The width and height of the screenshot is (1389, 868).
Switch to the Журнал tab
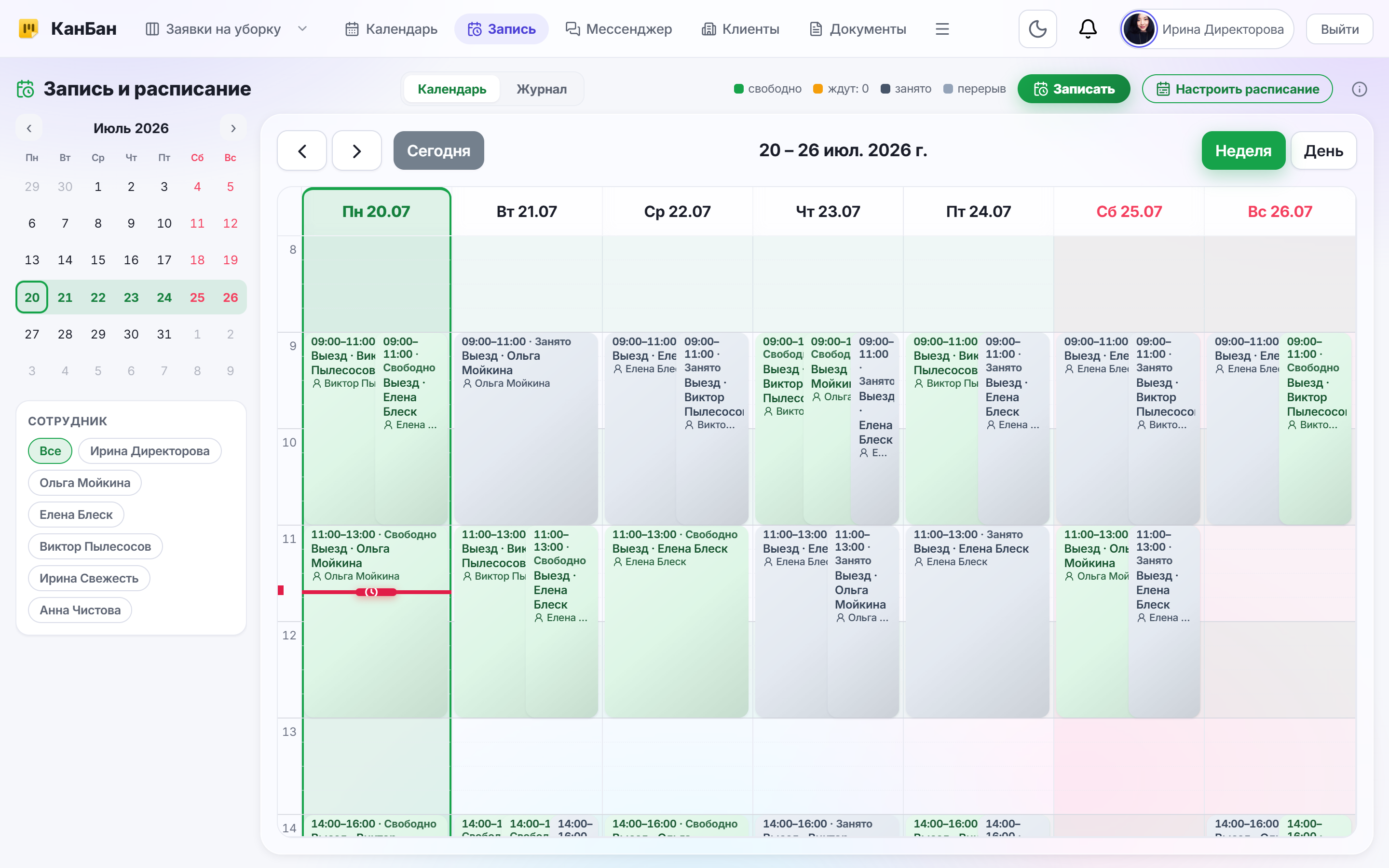[541, 89]
